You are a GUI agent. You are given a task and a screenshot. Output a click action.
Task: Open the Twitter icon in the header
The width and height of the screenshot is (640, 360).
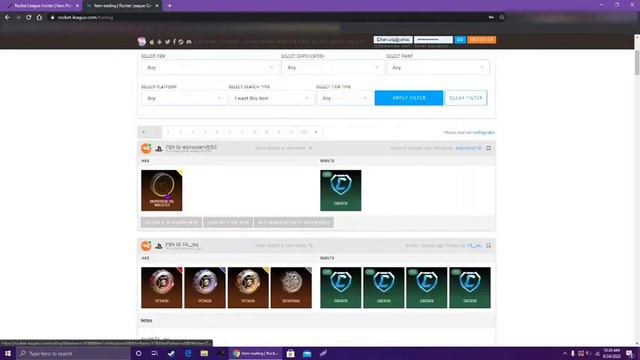[x=167, y=42]
